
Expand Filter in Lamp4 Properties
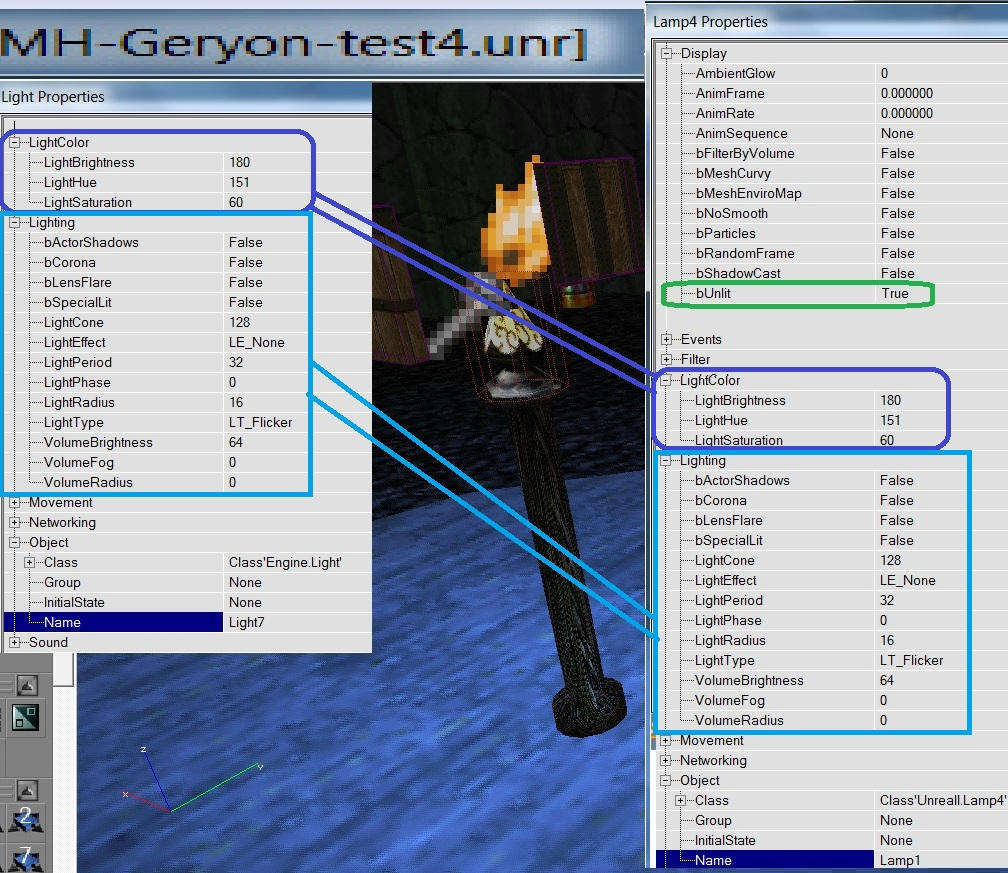pos(667,359)
